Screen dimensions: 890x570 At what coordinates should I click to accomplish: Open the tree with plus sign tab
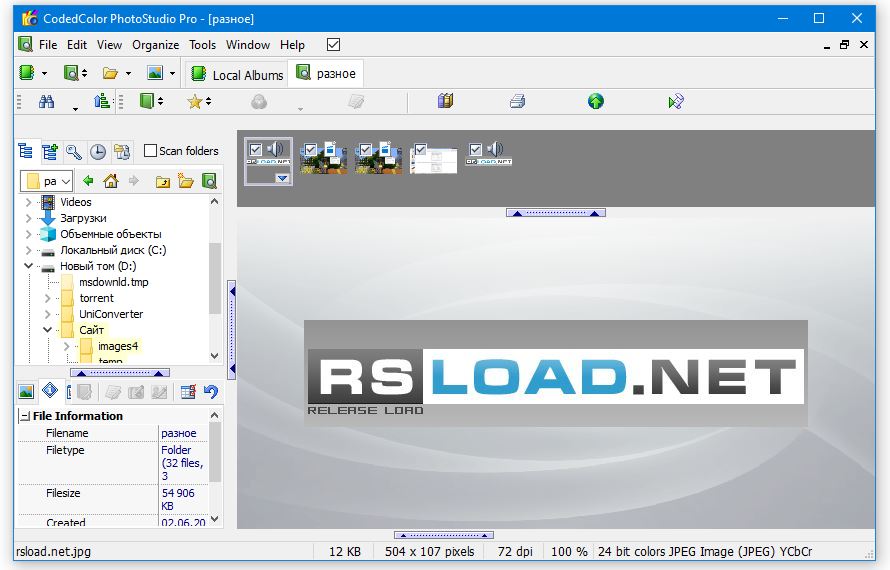point(50,152)
